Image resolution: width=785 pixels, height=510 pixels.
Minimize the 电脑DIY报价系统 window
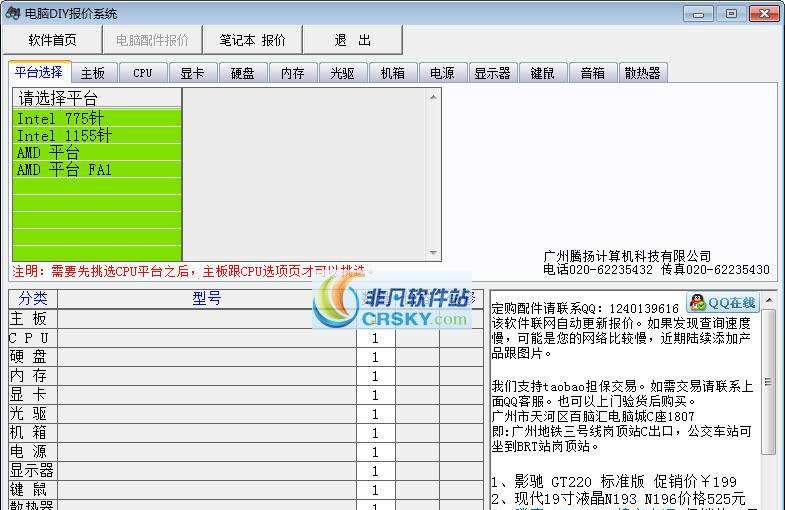click(698, 14)
